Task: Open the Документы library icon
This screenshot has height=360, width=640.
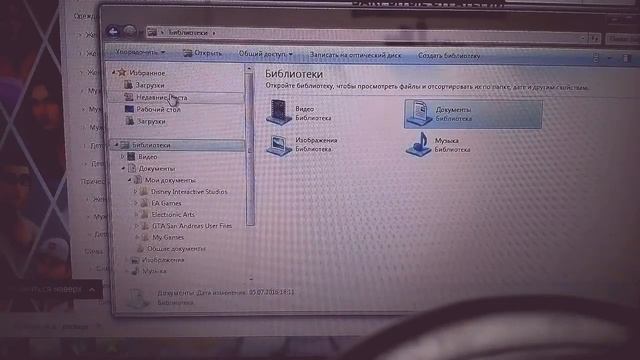Action: click(x=419, y=113)
